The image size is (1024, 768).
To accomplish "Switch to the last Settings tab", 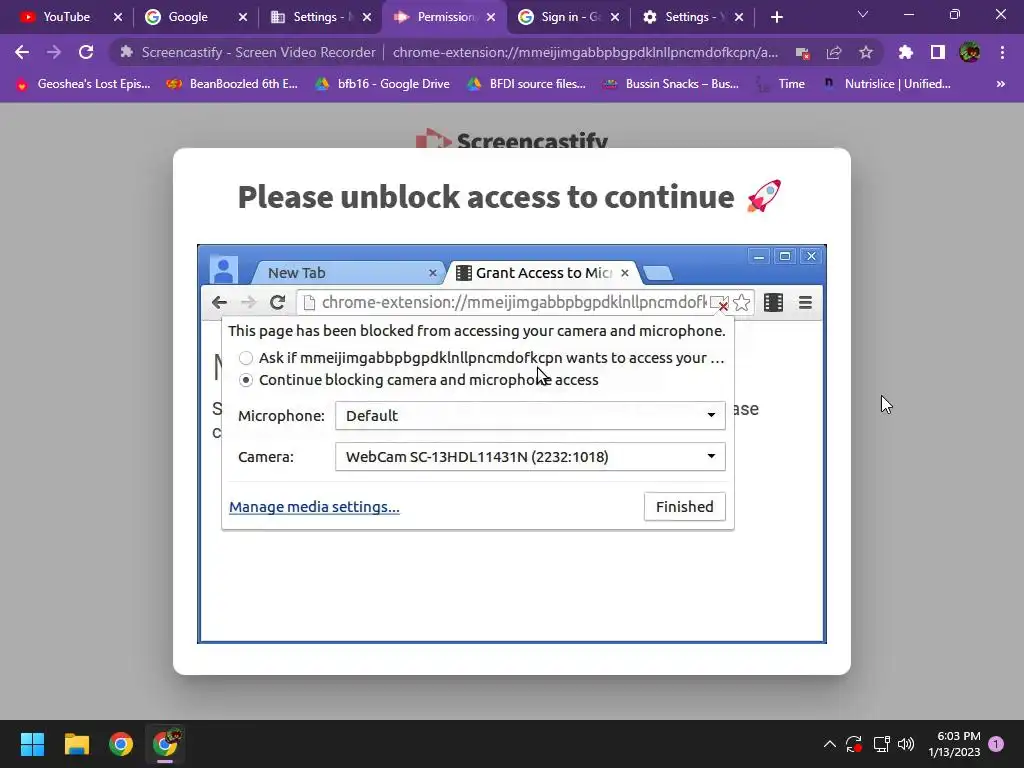I will tap(692, 17).
